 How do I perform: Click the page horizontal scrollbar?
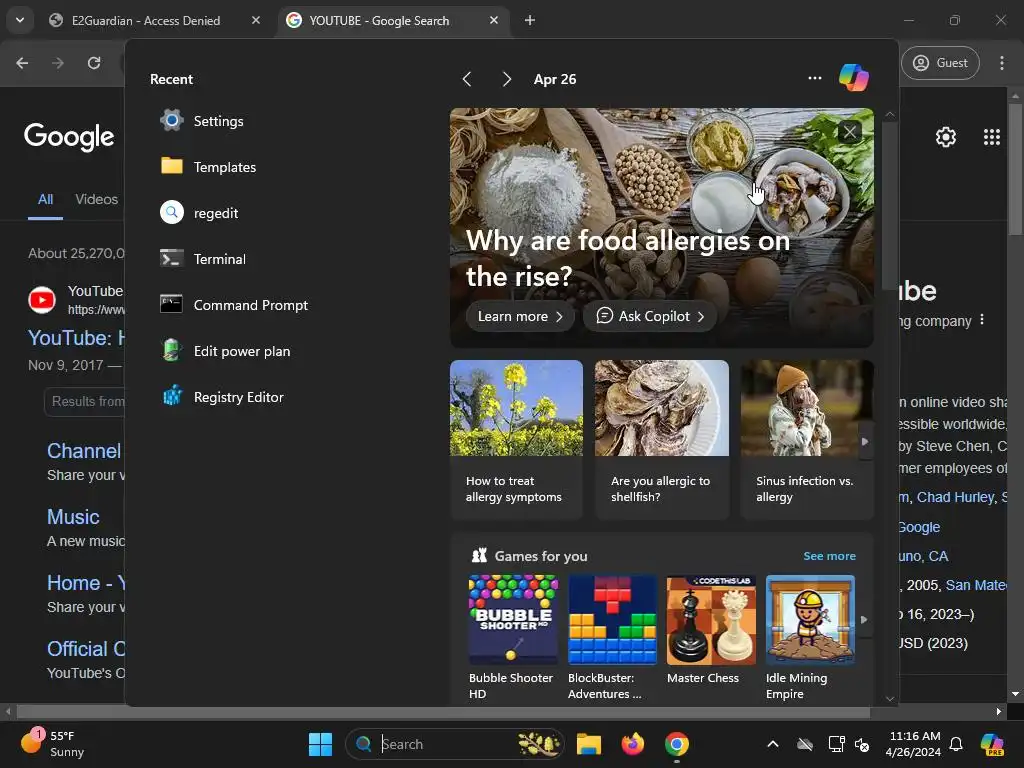point(443,711)
